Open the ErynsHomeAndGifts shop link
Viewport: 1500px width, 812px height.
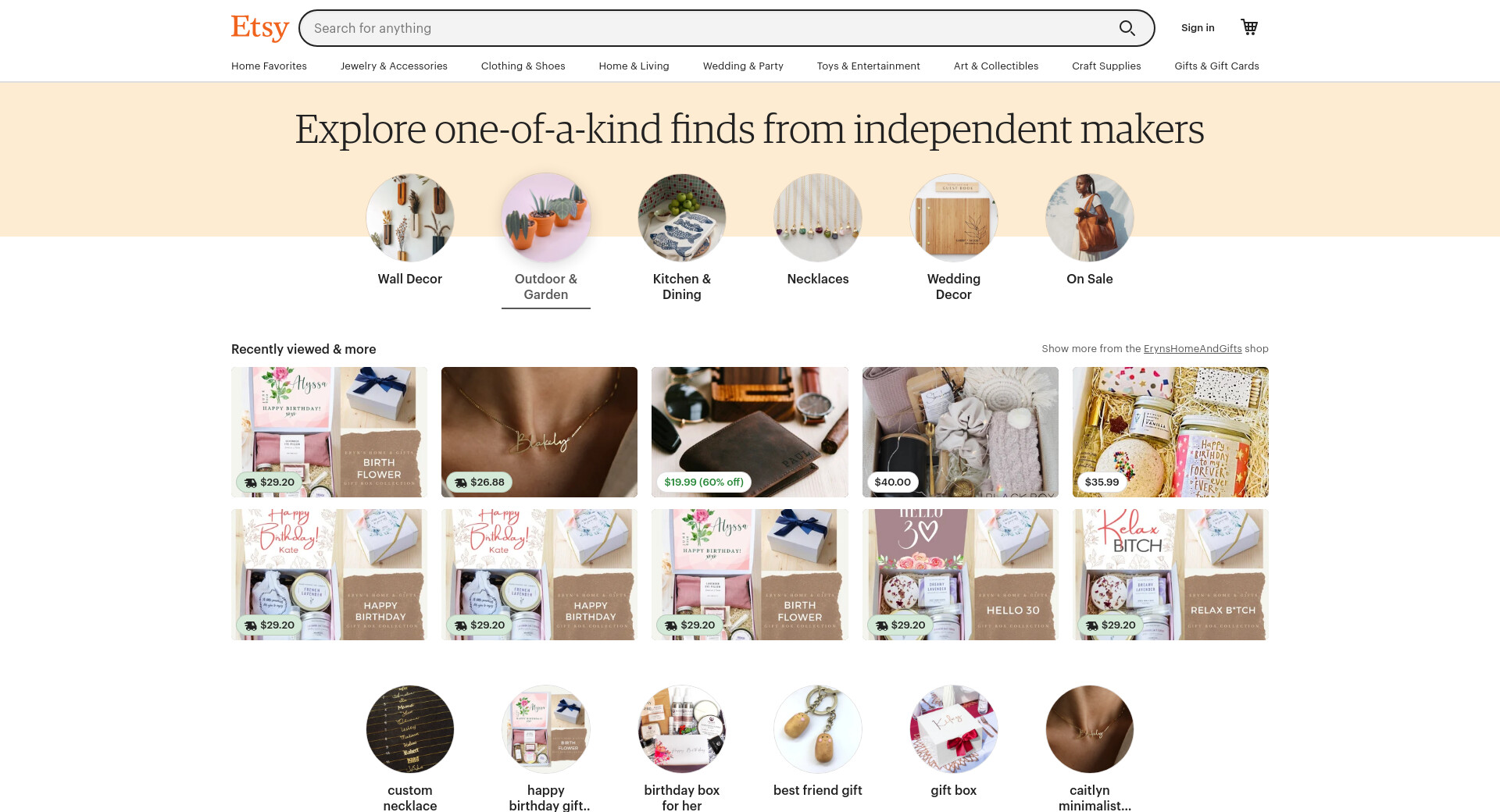(x=1192, y=349)
